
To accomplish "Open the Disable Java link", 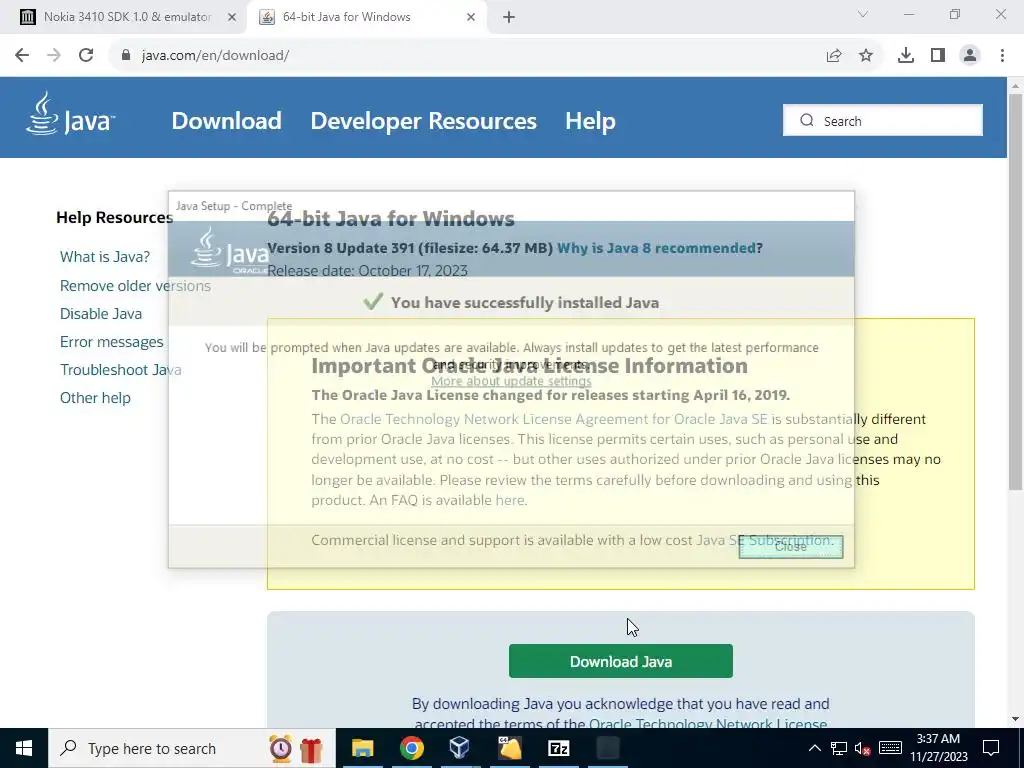I will point(101,313).
